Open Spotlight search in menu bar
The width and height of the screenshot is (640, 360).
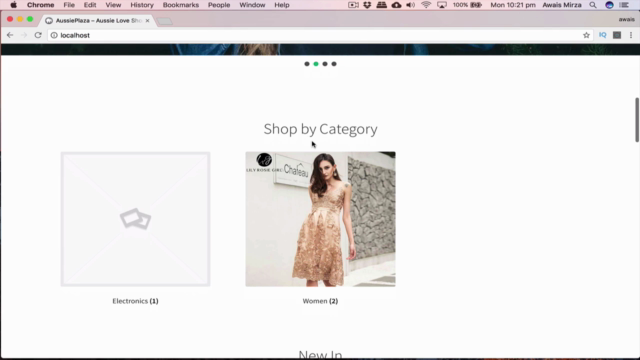coord(593,5)
